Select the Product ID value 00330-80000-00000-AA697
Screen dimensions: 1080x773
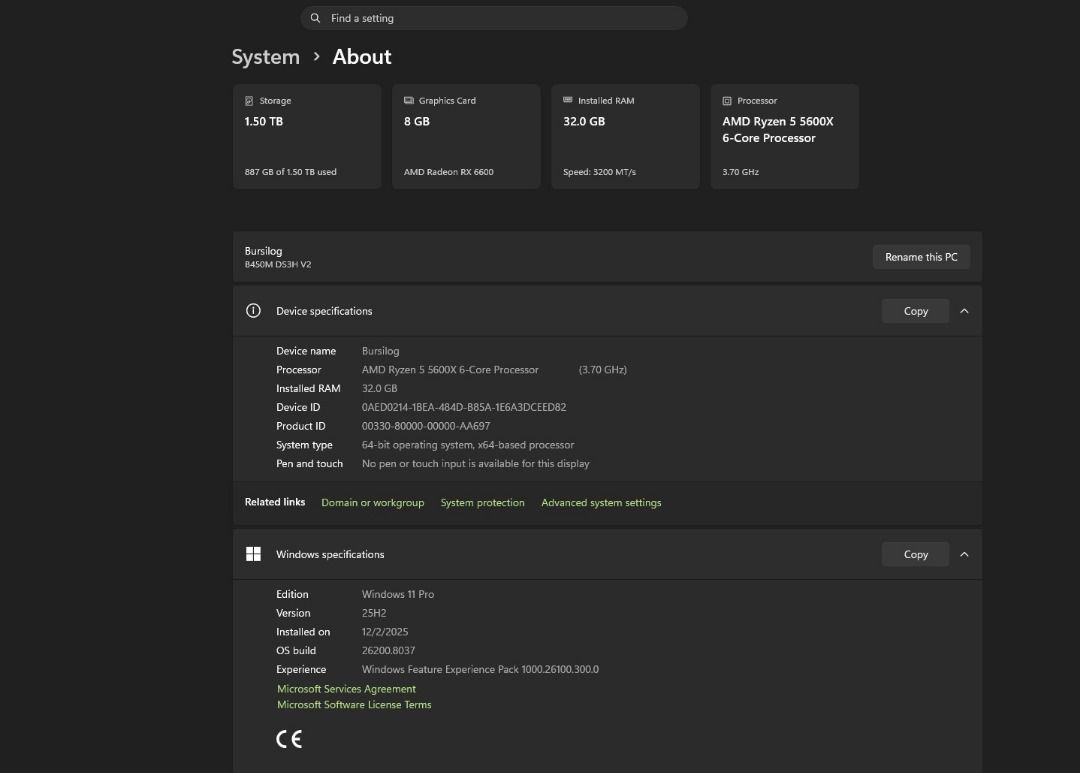(426, 426)
